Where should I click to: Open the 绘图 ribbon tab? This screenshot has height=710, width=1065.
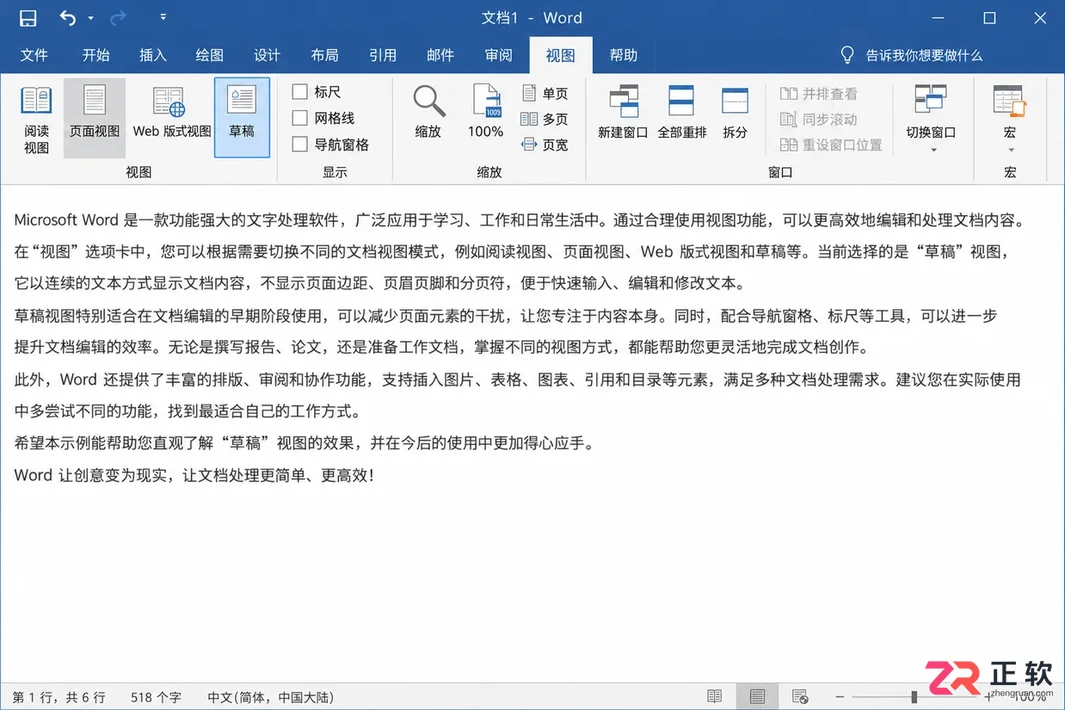pyautogui.click(x=209, y=55)
